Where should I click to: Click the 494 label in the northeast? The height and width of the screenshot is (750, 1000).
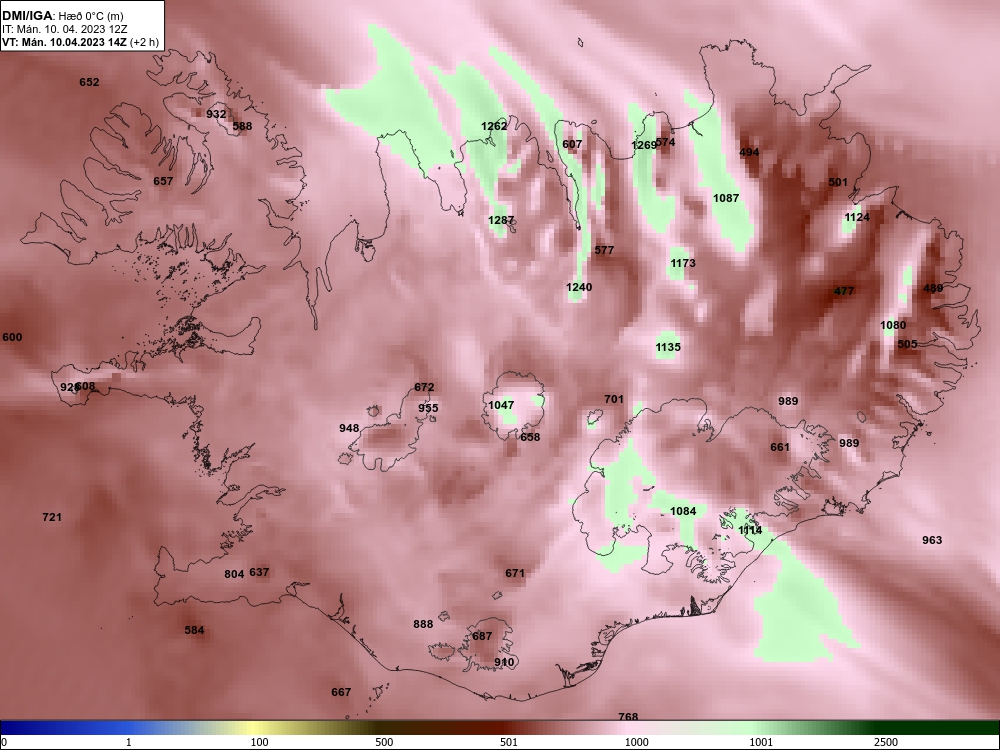749,152
